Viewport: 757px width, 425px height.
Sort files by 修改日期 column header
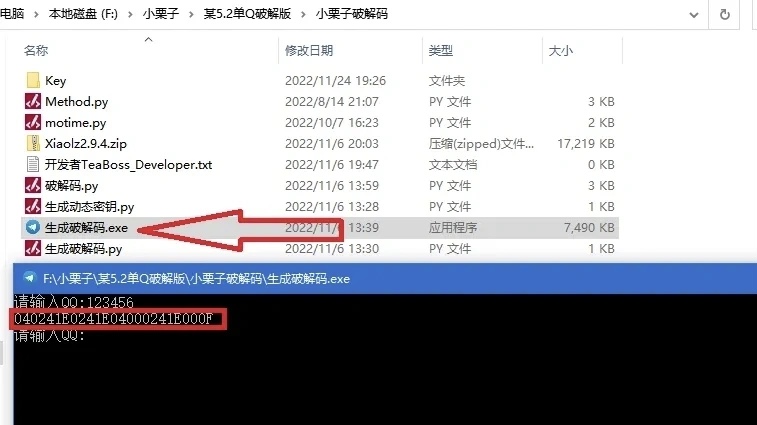point(309,50)
